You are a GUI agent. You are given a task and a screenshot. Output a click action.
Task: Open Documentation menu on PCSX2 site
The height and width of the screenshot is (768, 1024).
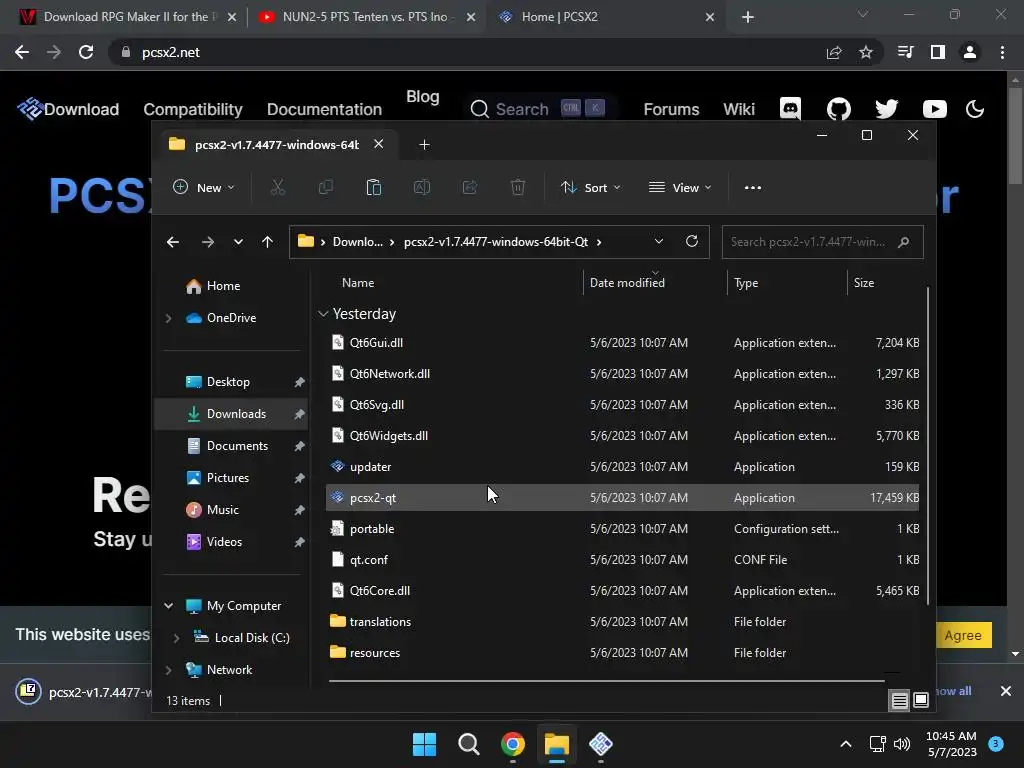[x=324, y=109]
